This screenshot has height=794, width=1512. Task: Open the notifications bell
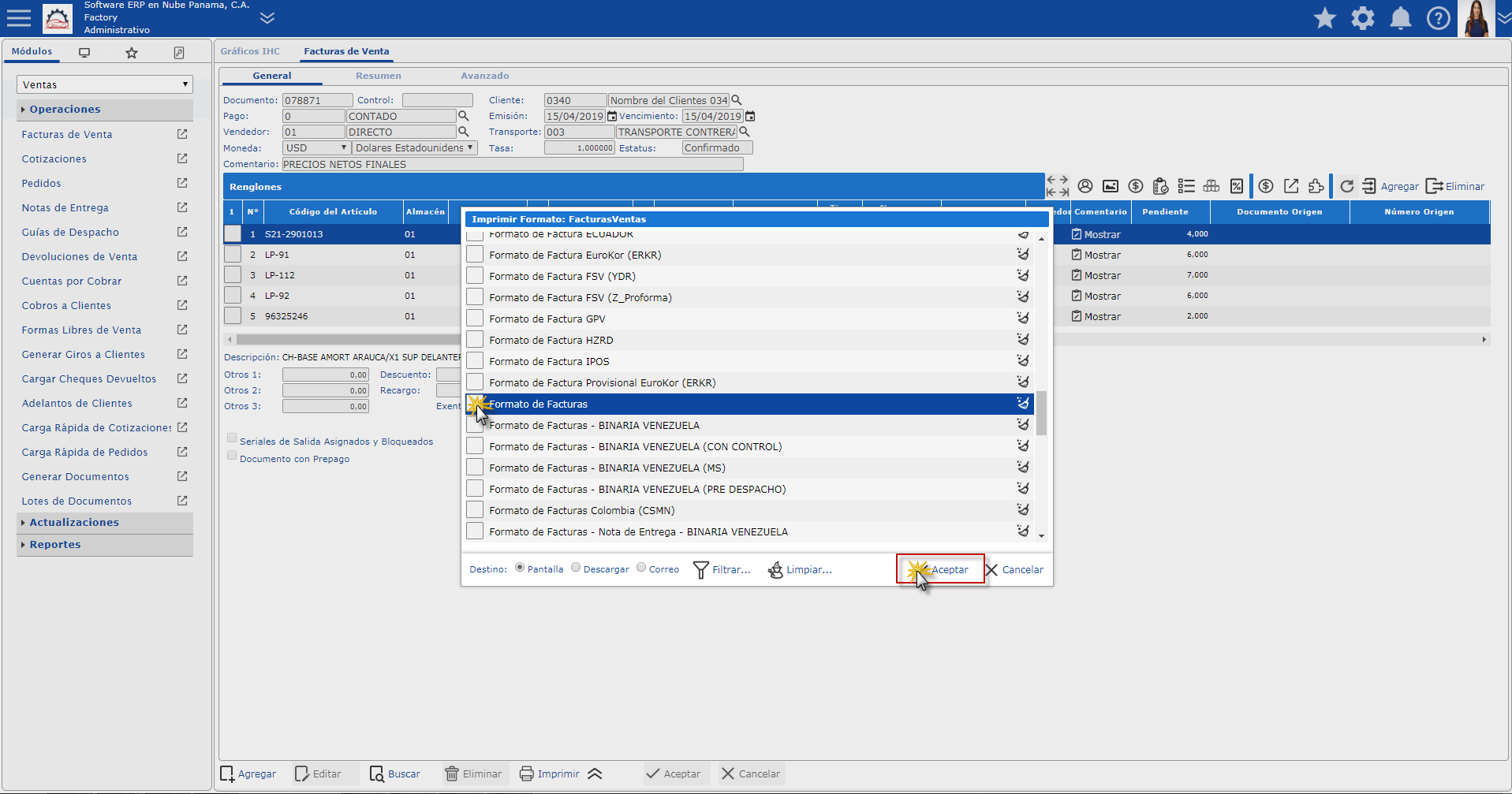click(x=1401, y=18)
